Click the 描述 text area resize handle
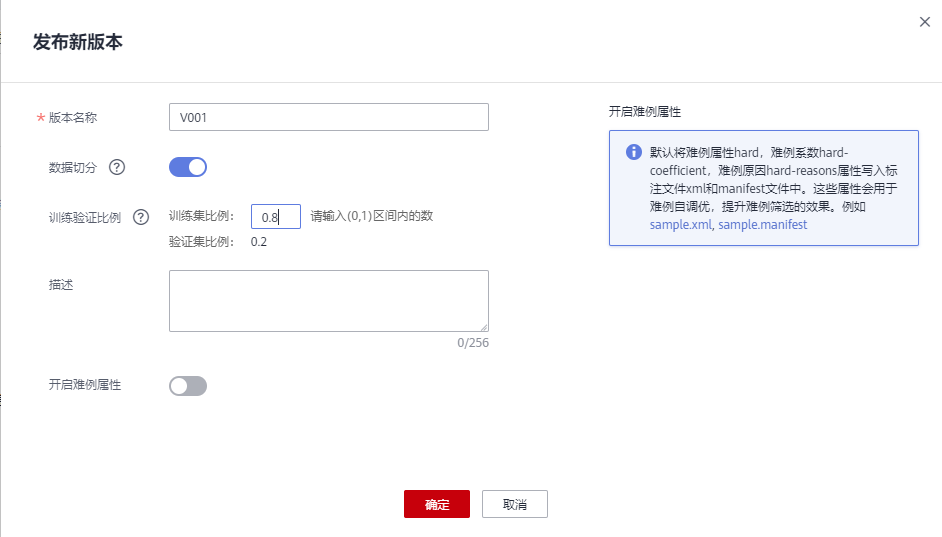The image size is (942, 537). tap(484, 327)
